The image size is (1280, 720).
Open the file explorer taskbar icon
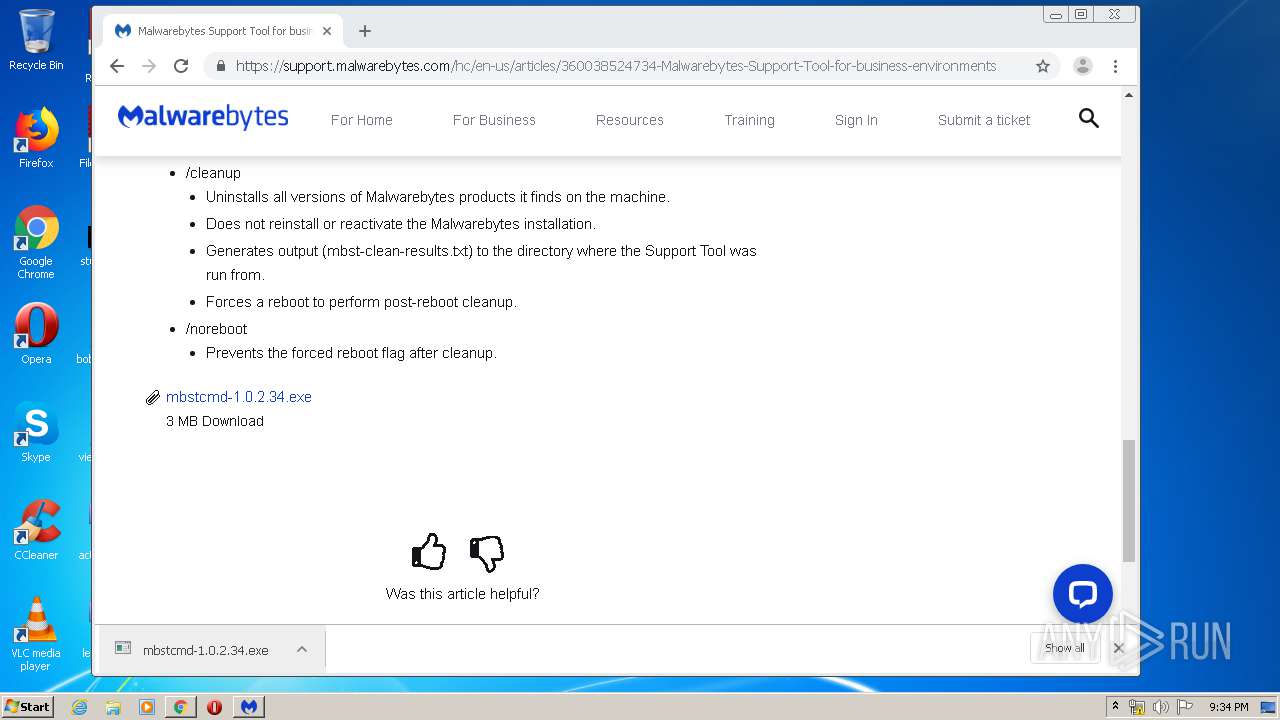pyautogui.click(x=113, y=707)
